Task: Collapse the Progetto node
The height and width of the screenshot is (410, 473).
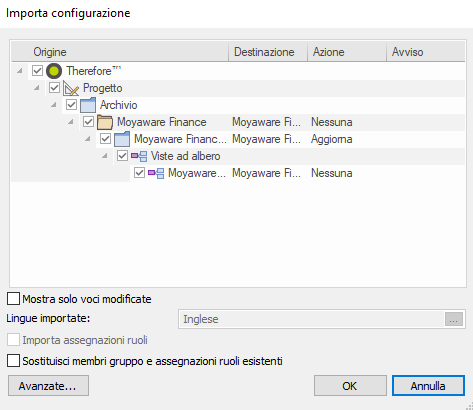Action: click(x=37, y=88)
